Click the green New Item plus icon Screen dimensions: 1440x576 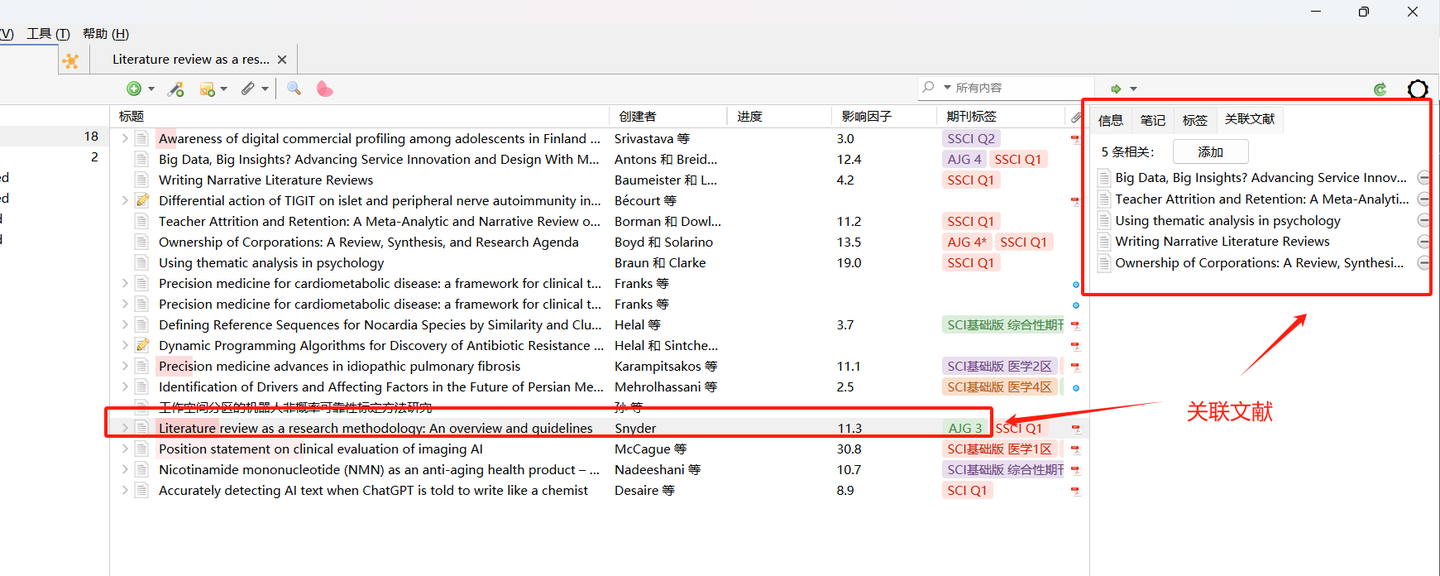point(133,89)
